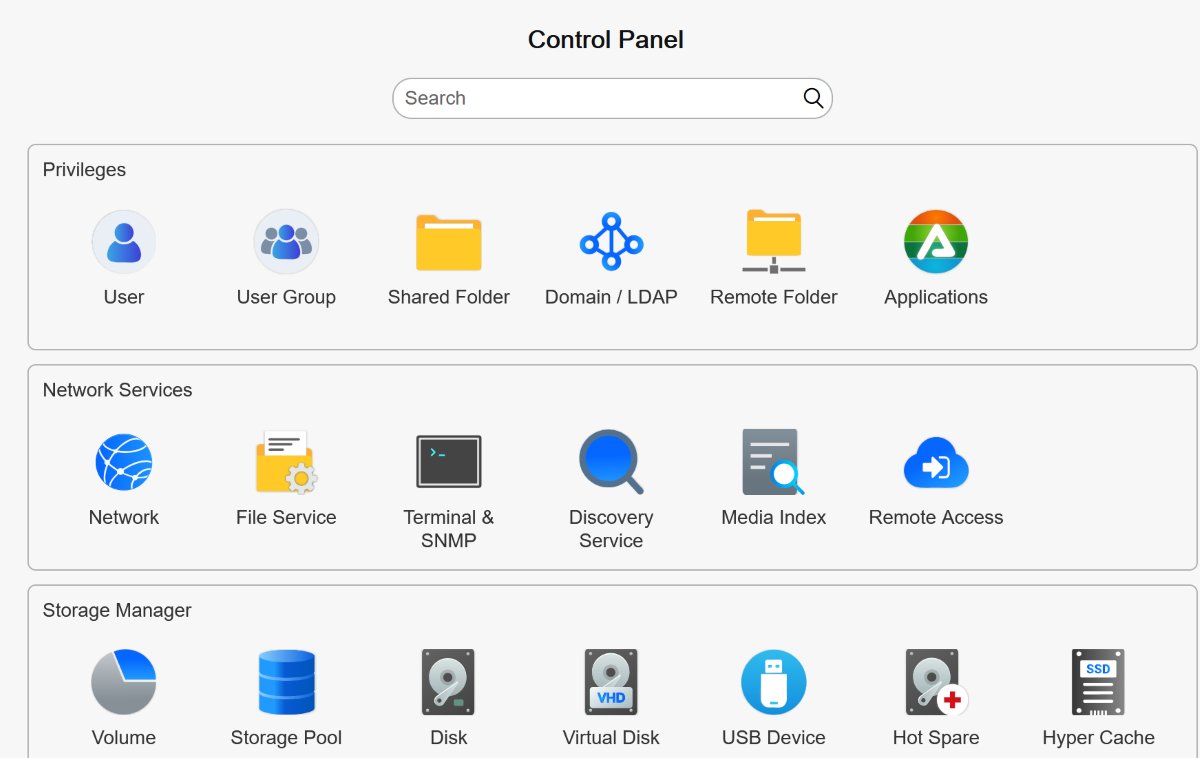Open the Storage Pool icon
Image resolution: width=1200 pixels, height=758 pixels.
click(286, 682)
